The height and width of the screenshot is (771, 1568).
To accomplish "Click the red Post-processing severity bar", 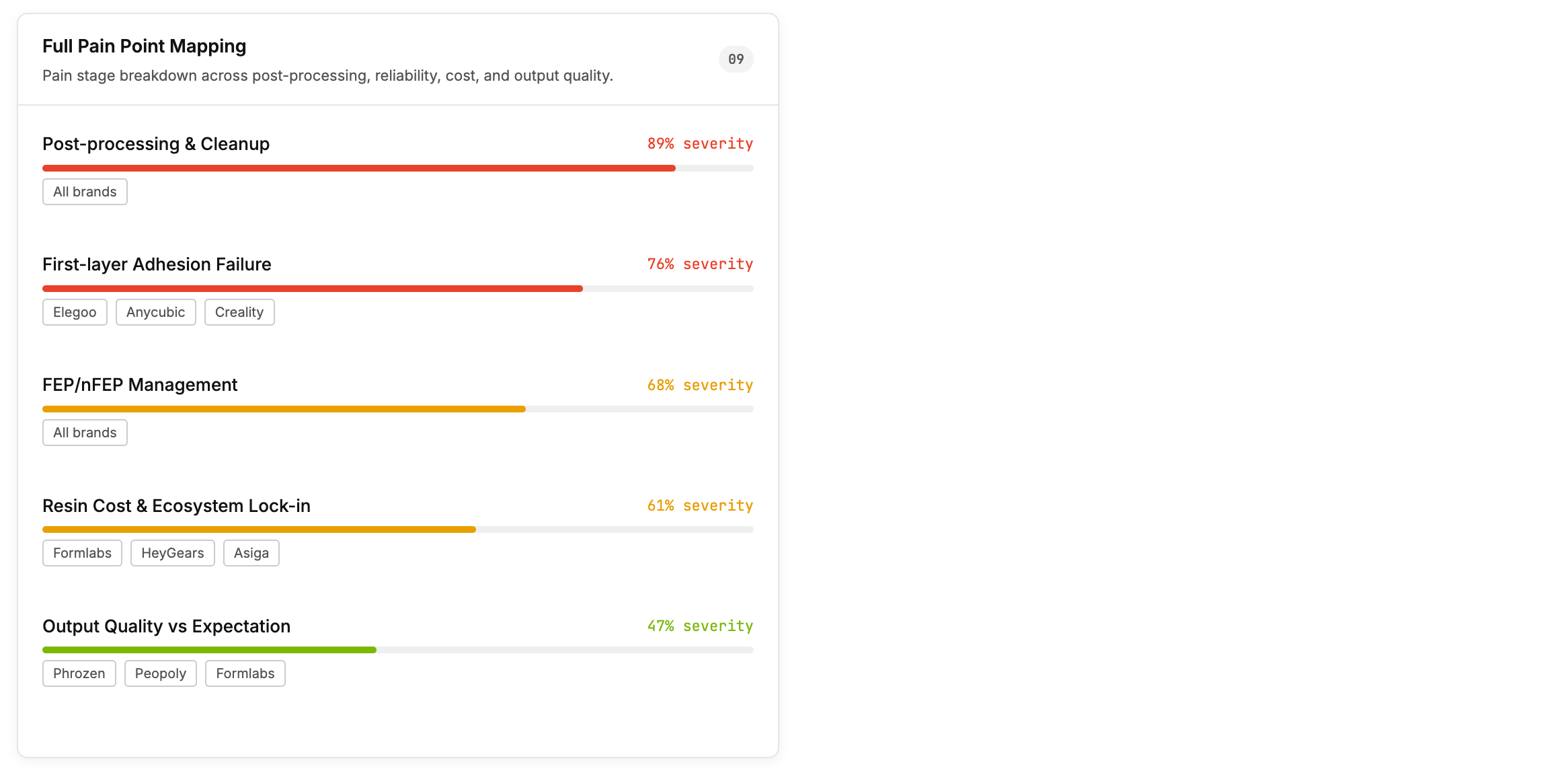I will [x=359, y=168].
